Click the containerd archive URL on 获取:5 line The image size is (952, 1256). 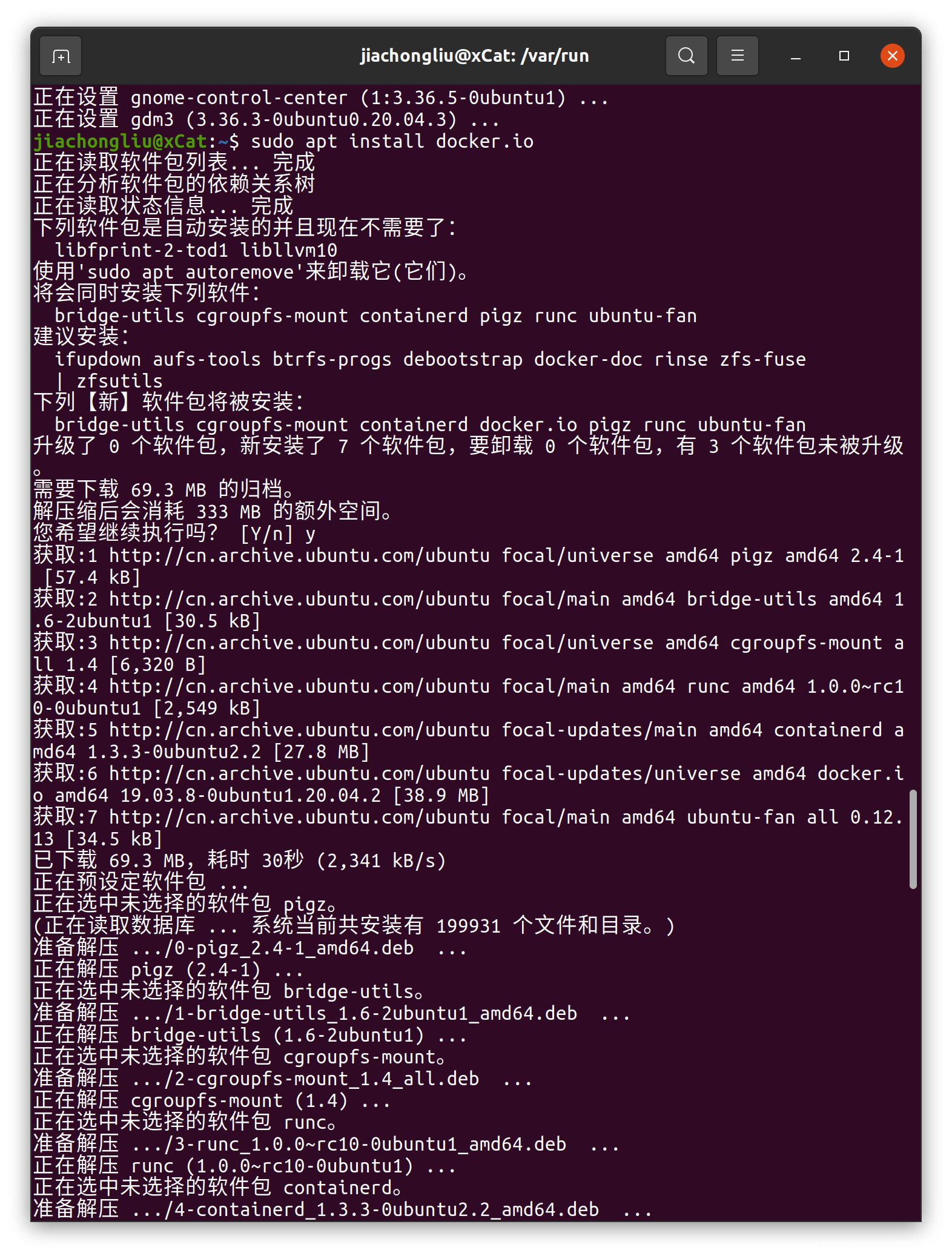pyautogui.click(x=299, y=730)
